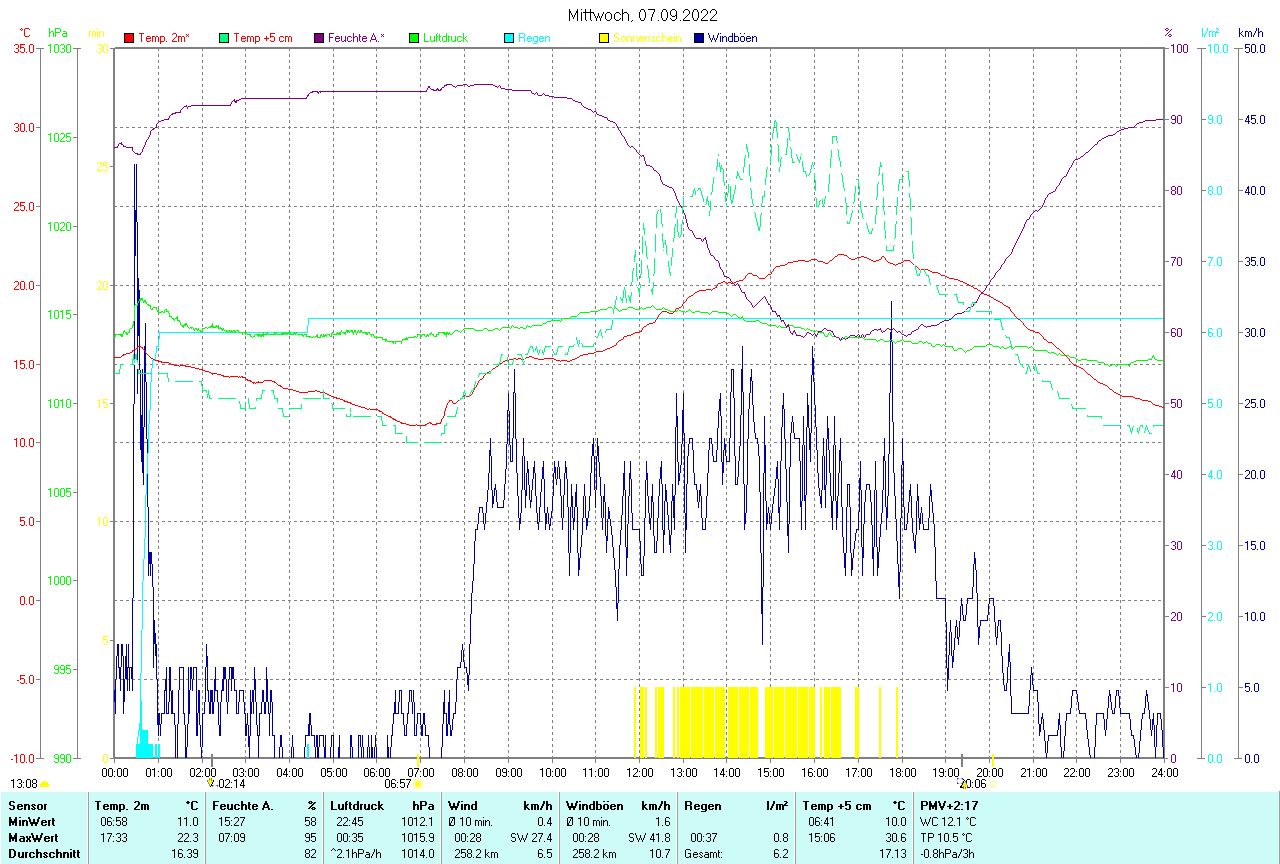Click the Feuchte A. column header
The width and height of the screenshot is (1280, 864).
coord(243,805)
